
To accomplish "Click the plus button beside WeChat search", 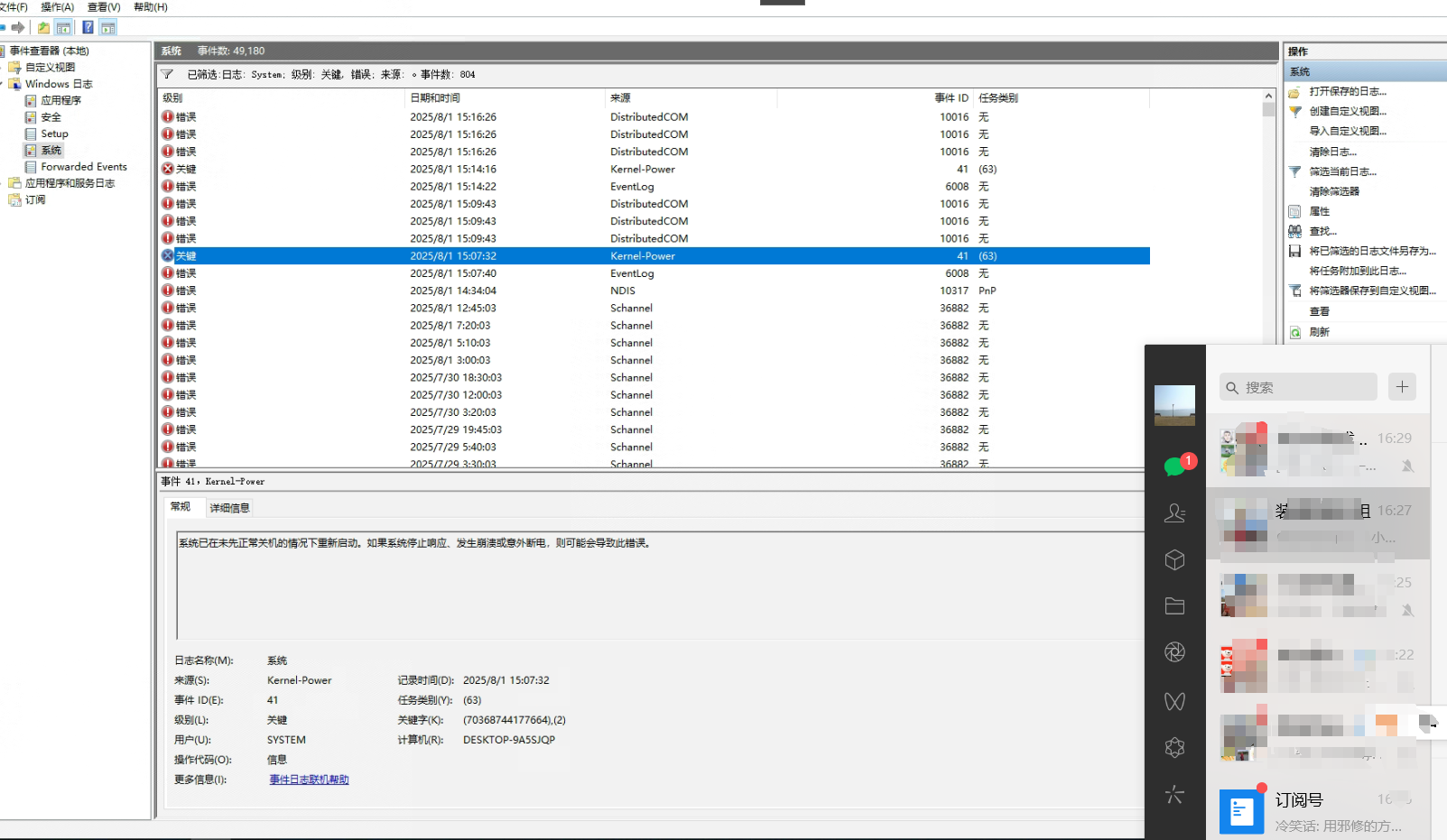I will (x=1401, y=387).
